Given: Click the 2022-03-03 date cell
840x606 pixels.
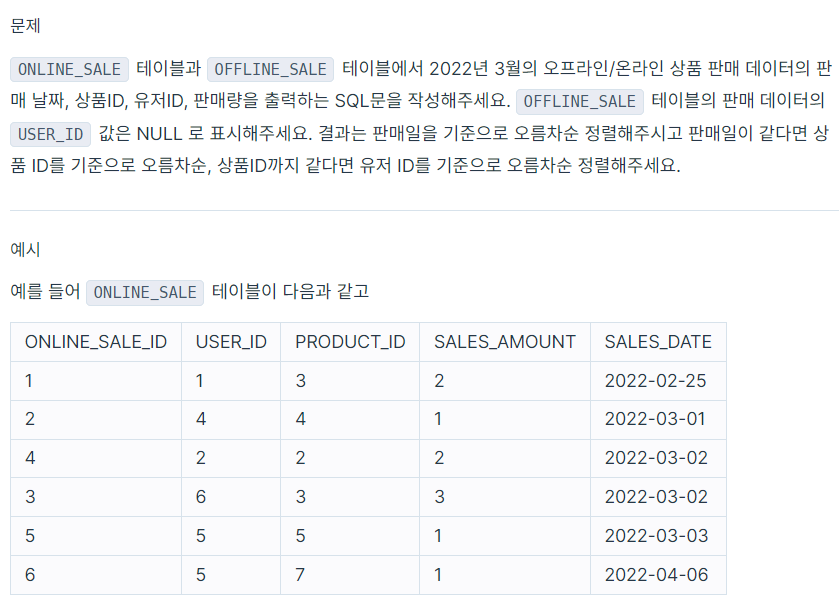Looking at the screenshot, I should (658, 536).
